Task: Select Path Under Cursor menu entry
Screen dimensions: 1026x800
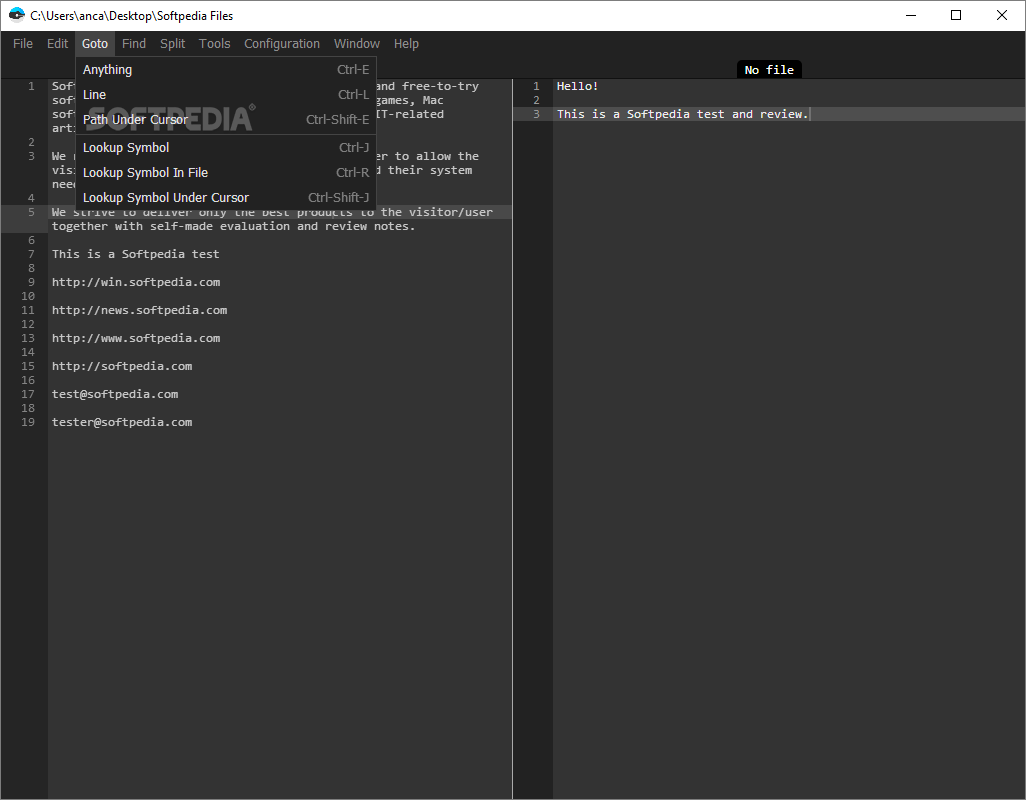Action: [226, 120]
